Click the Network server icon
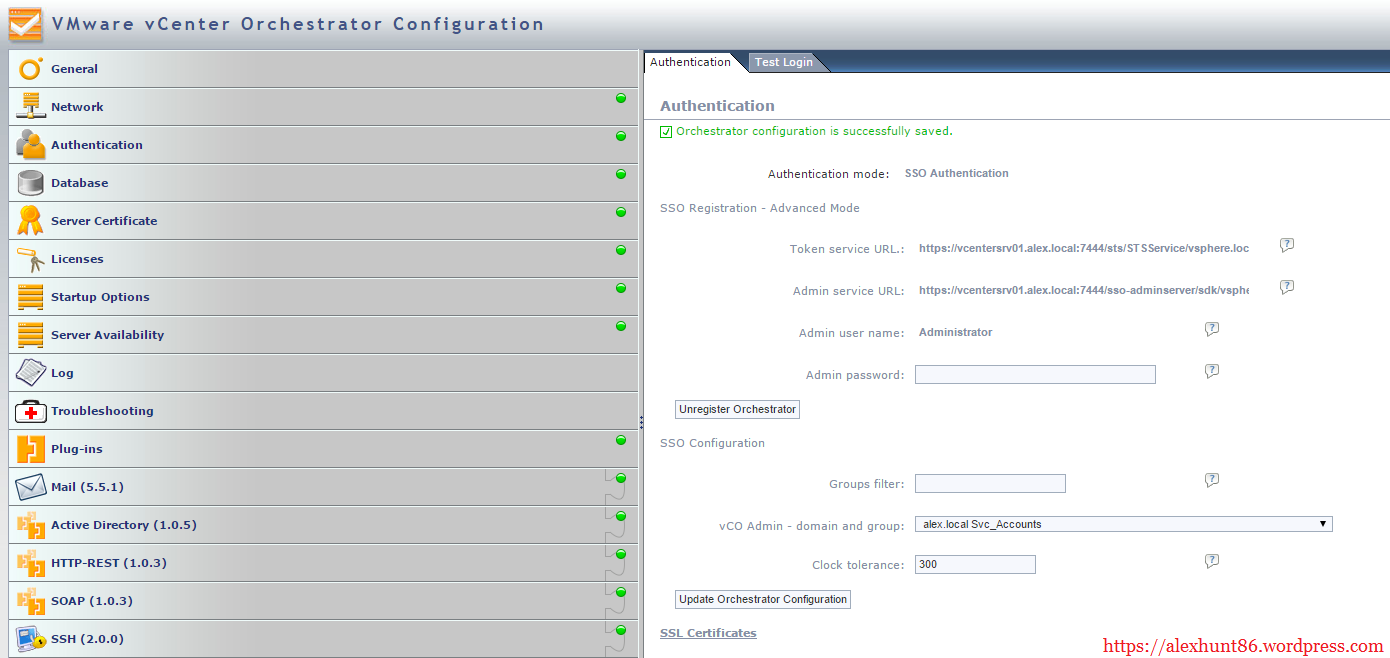 point(31,107)
